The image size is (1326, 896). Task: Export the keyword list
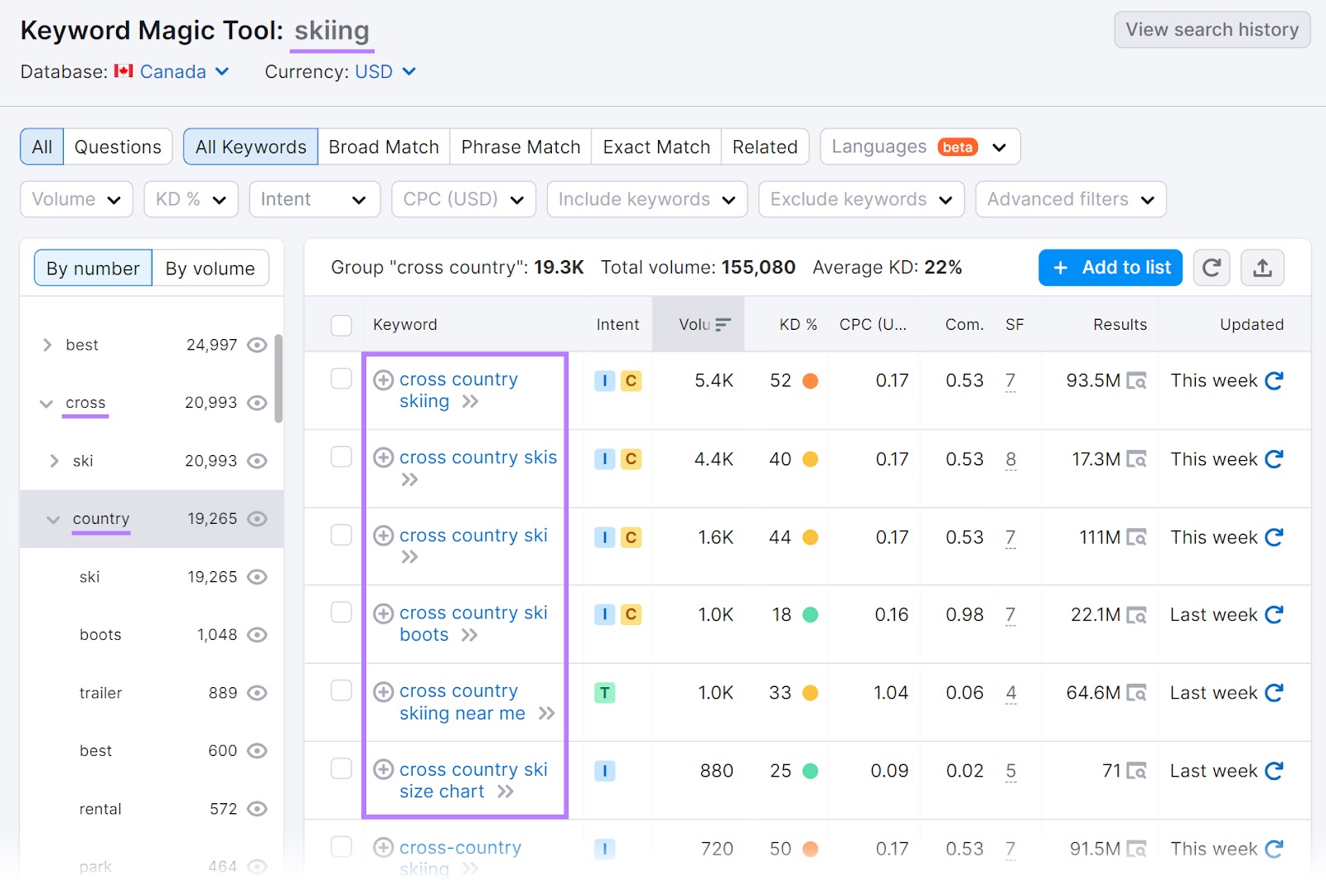1263,267
